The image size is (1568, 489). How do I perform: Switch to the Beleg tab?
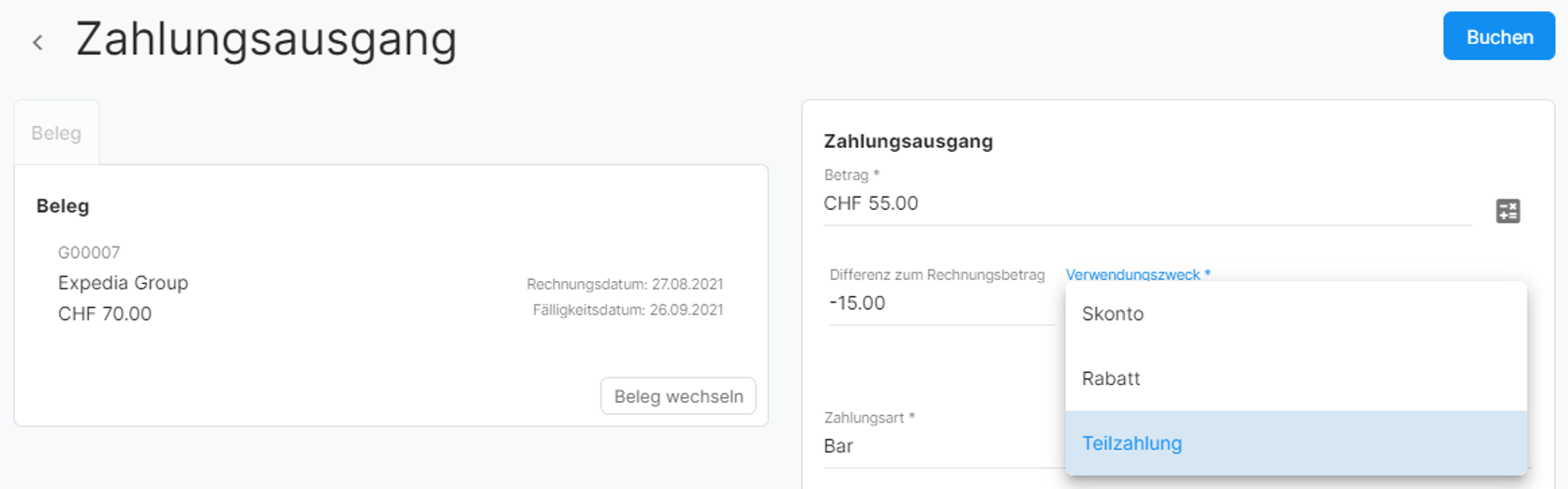point(56,133)
